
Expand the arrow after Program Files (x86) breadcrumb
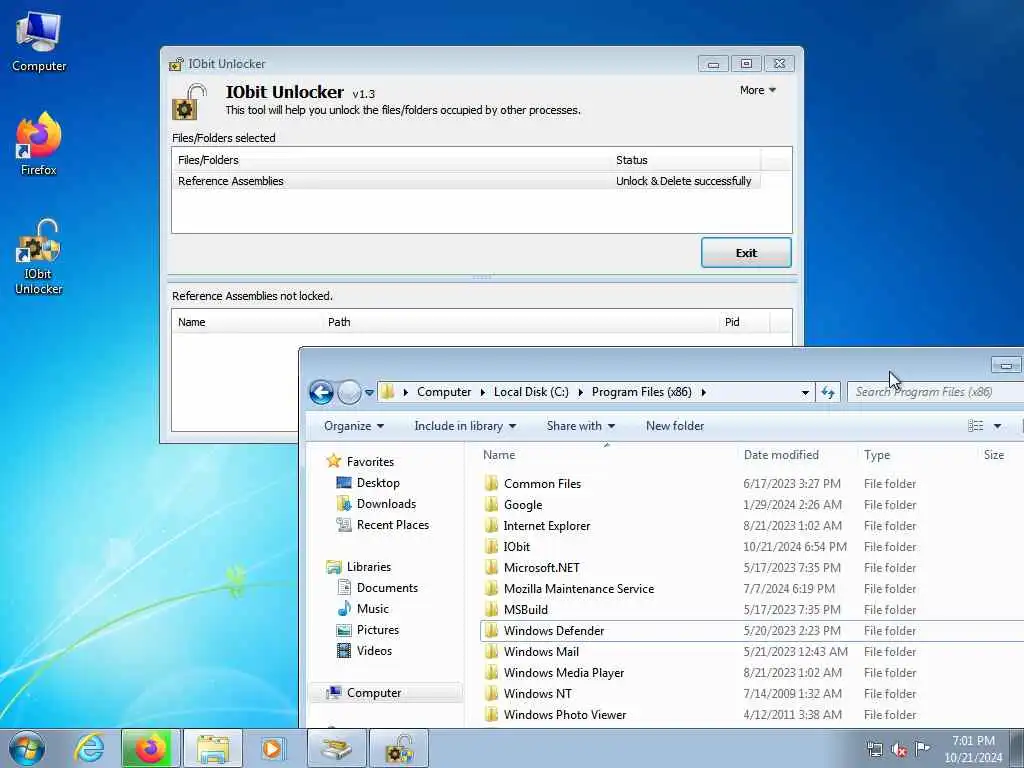[703, 392]
